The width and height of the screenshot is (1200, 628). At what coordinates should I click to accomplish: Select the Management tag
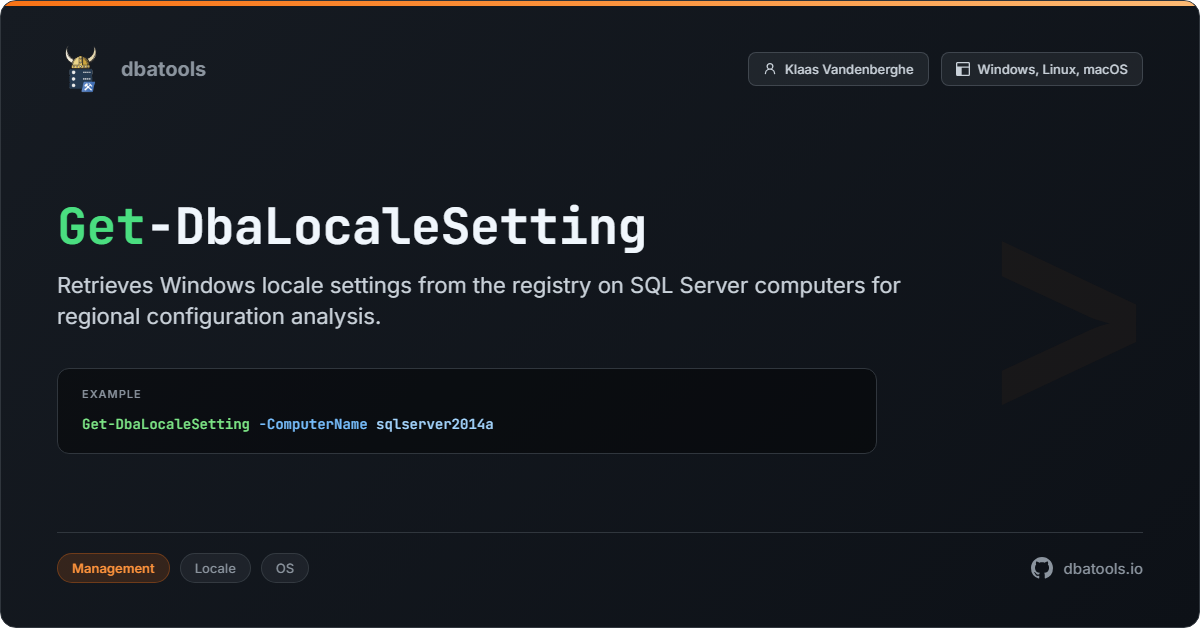(113, 568)
